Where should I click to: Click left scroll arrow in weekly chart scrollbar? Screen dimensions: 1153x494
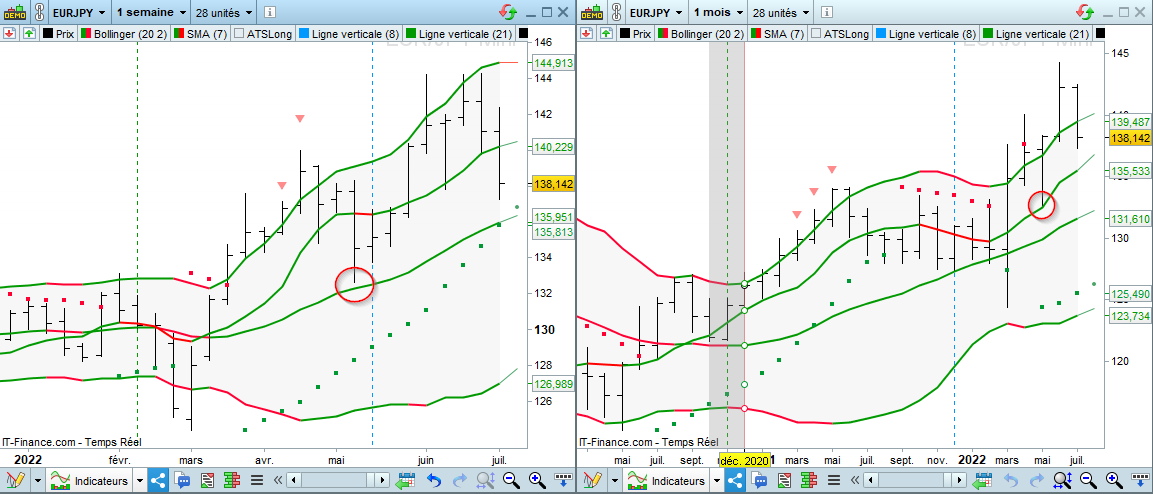(293, 481)
